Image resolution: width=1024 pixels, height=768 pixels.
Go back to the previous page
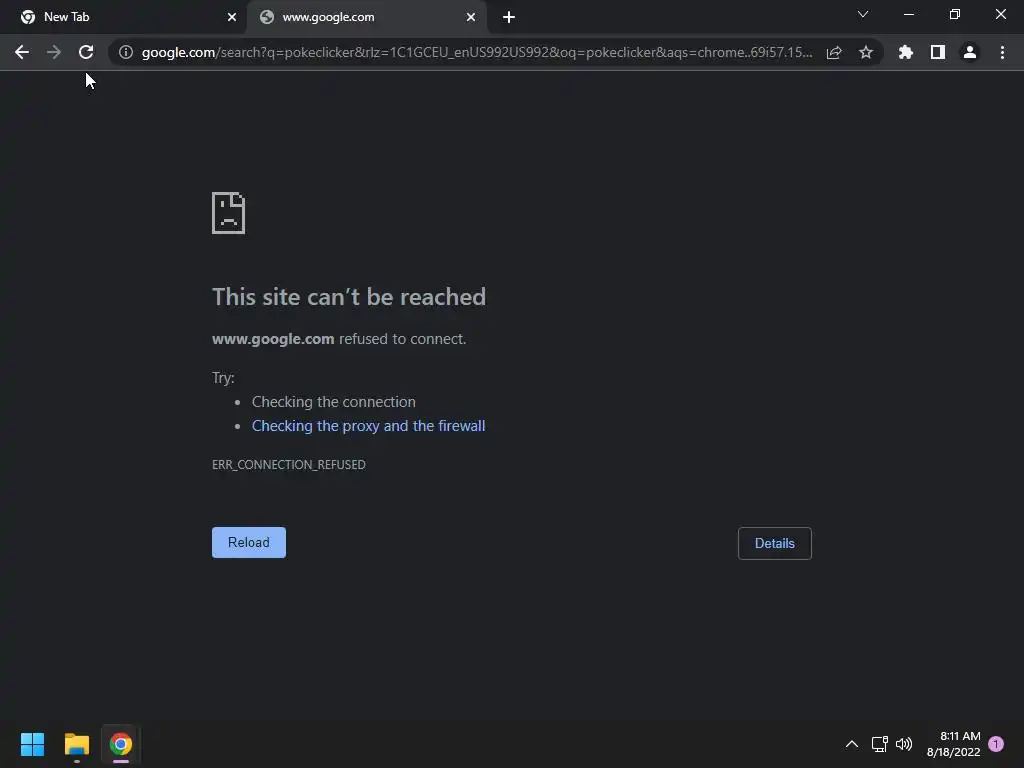click(x=22, y=52)
